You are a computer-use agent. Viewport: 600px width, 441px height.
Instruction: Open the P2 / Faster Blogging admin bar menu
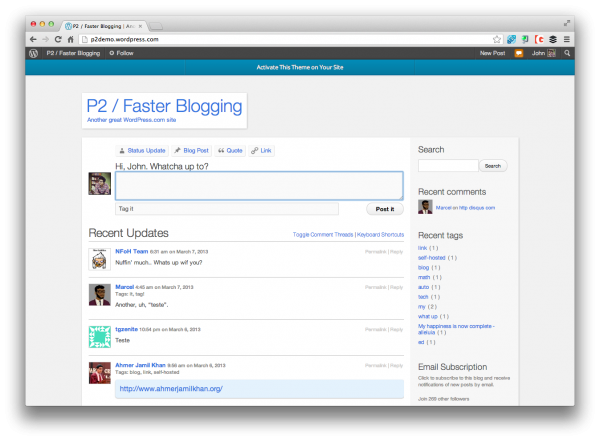73,53
